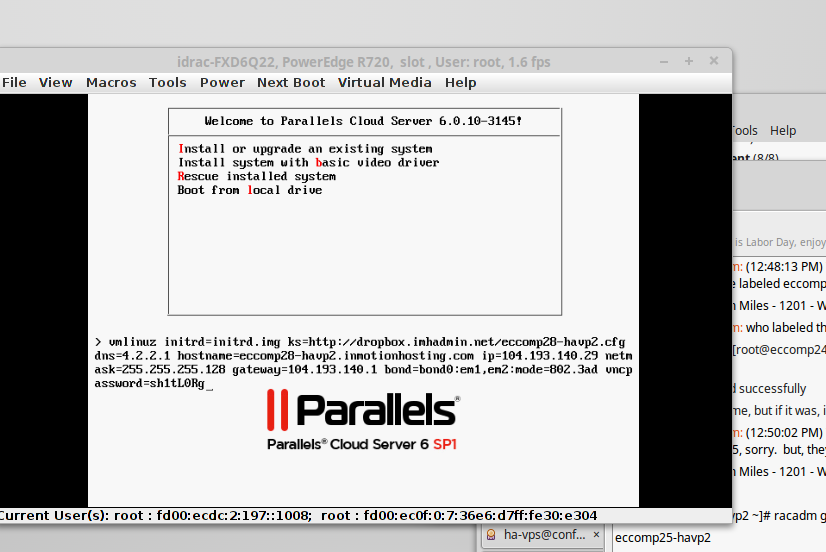Click the Parallels logo
This screenshot has height=552, width=826.
(363, 409)
